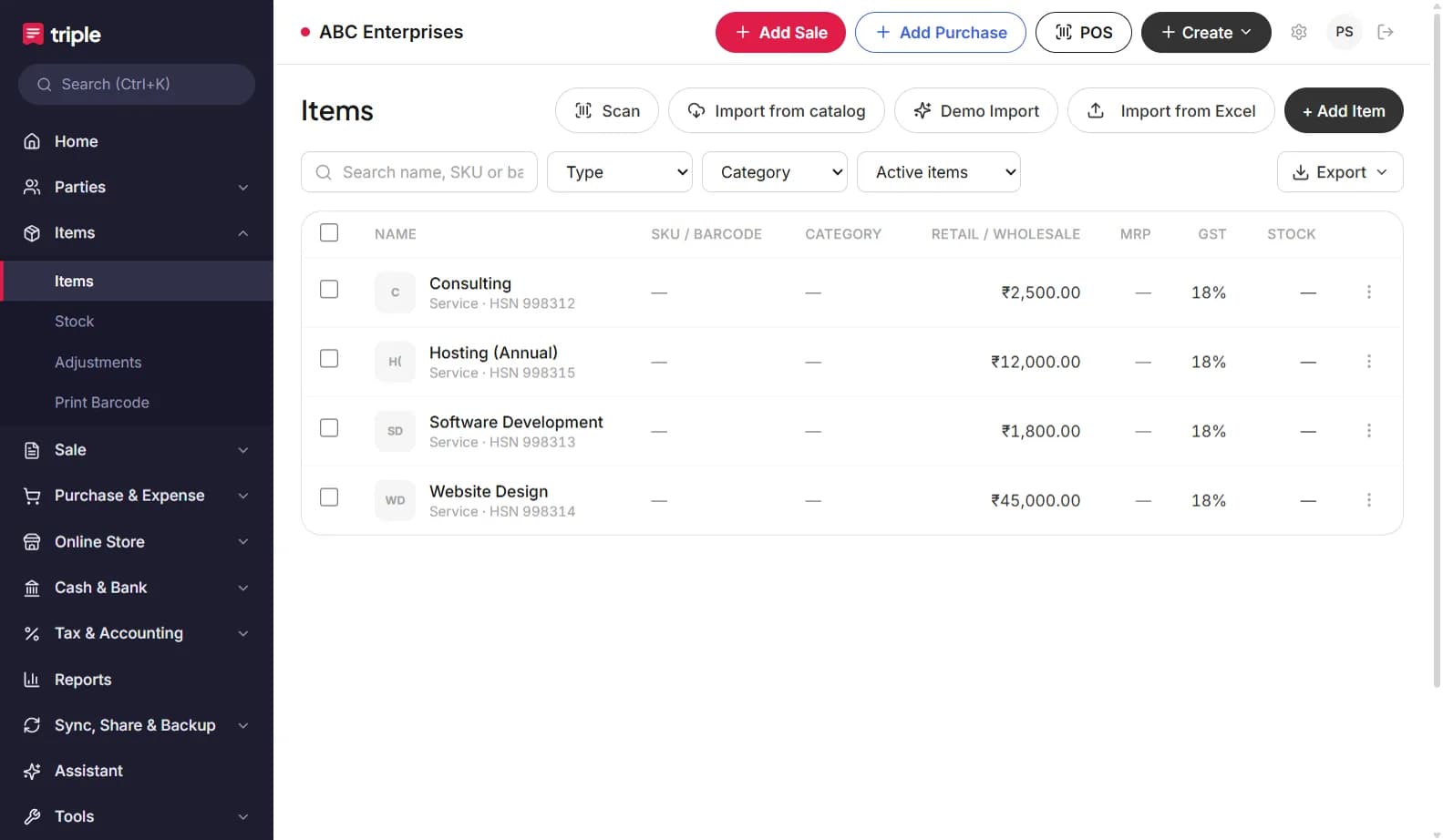1443x840 pixels.
Task: Click the SD avatar of Software Development
Action: pyautogui.click(x=395, y=431)
